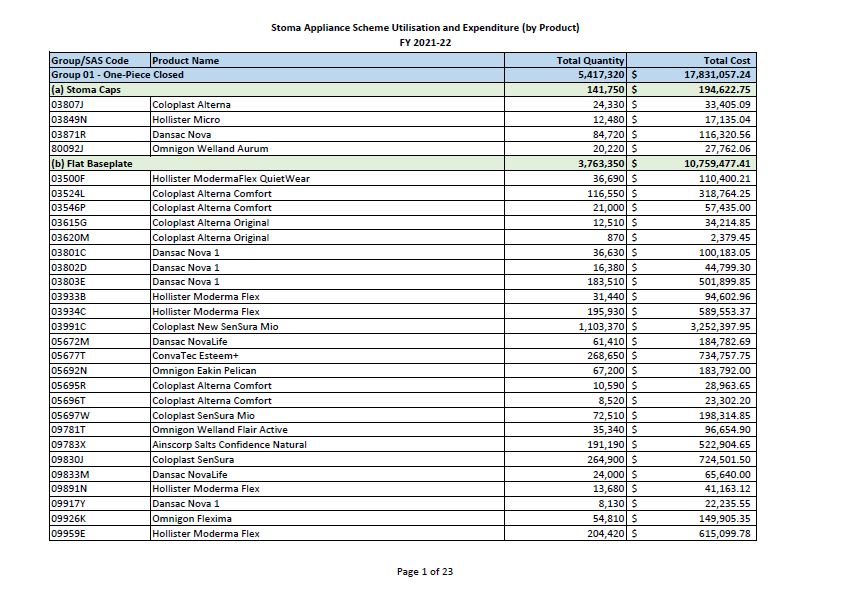The width and height of the screenshot is (853, 598).
Task: Select Omnigon Flexima product cell
Action: (x=327, y=519)
